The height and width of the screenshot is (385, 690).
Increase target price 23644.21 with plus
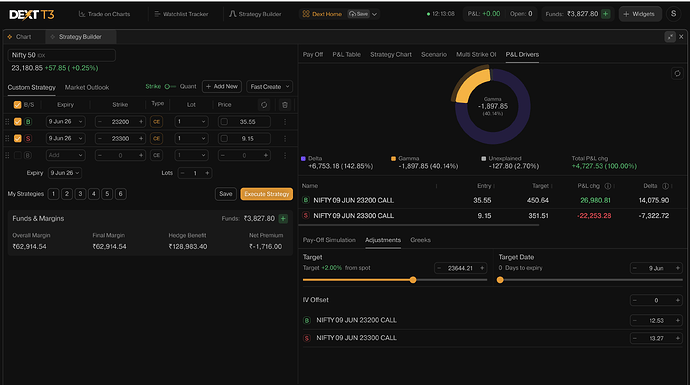[482, 268]
